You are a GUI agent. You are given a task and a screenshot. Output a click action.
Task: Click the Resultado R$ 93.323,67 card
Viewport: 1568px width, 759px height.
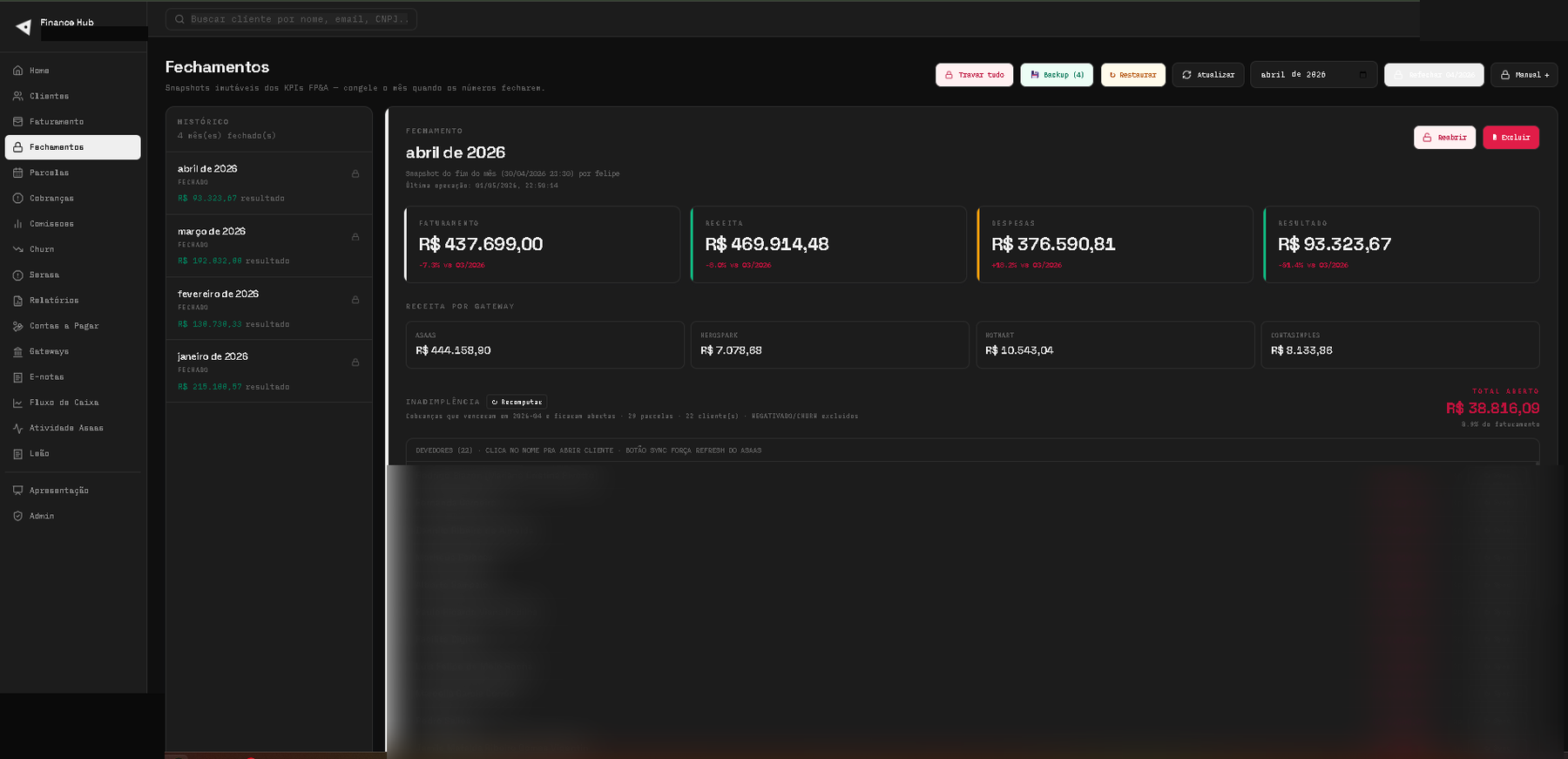(x=1402, y=245)
